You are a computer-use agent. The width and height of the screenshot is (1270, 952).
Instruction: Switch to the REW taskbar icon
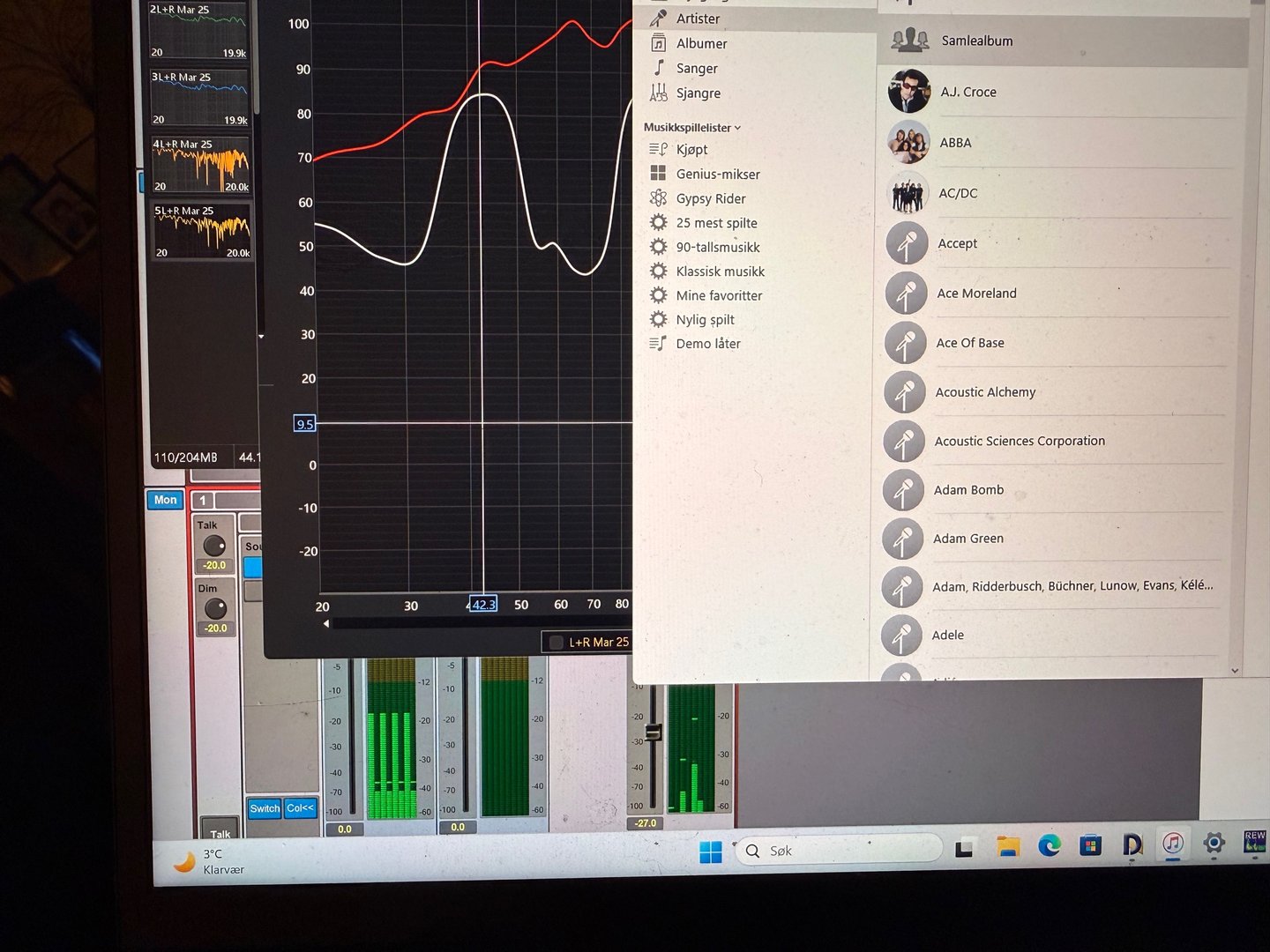(x=1254, y=841)
